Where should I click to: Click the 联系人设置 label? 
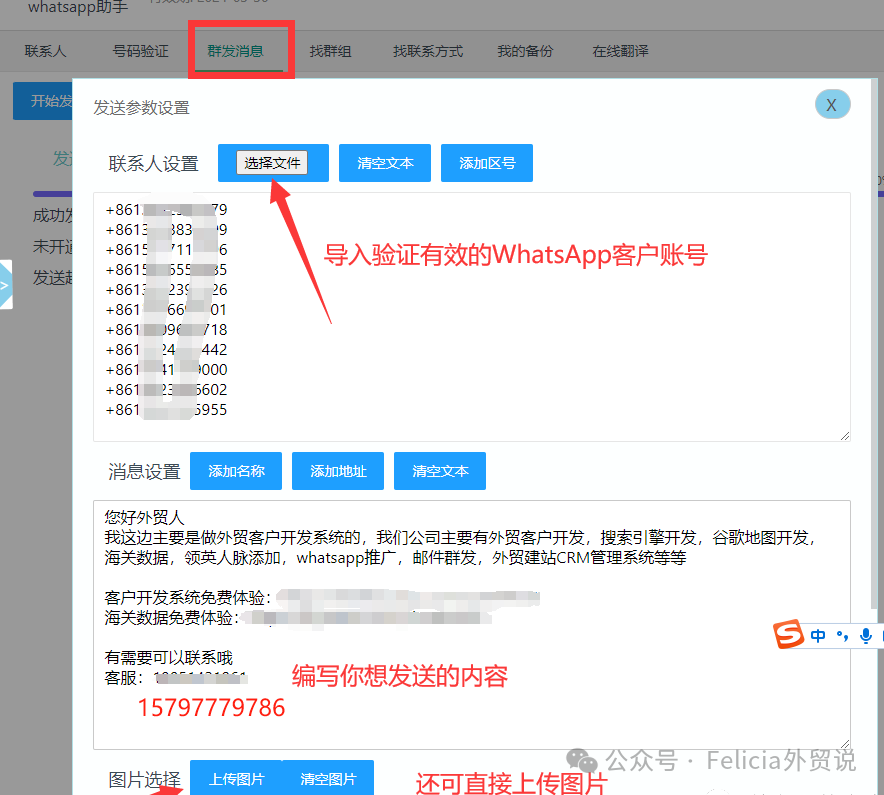pyautogui.click(x=153, y=164)
